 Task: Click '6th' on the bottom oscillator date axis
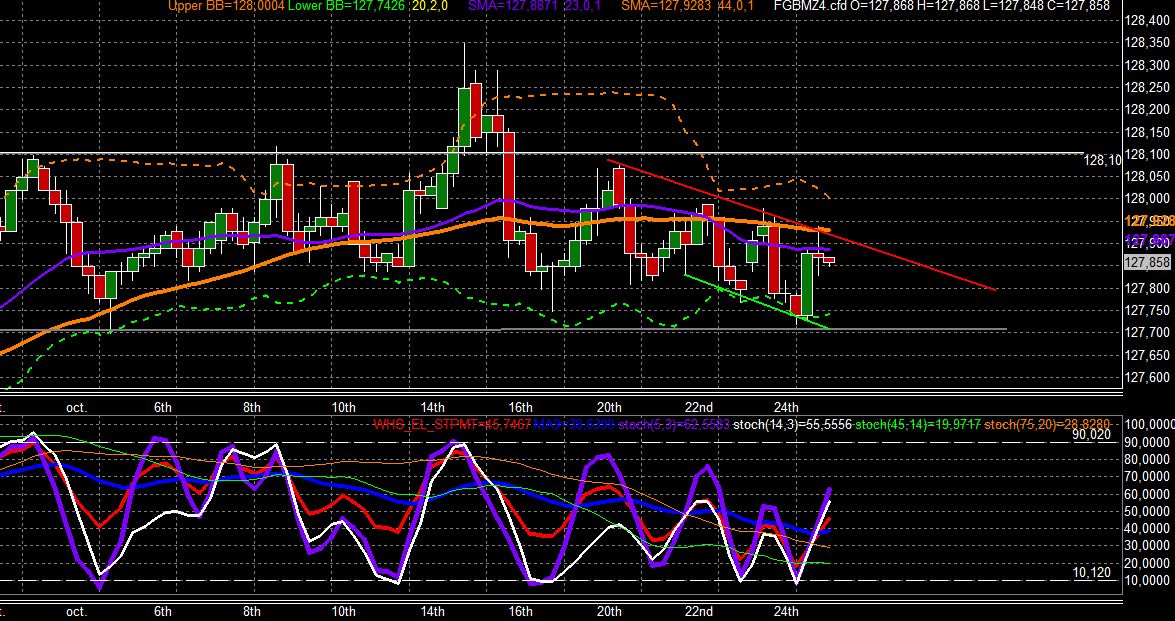[x=163, y=612]
